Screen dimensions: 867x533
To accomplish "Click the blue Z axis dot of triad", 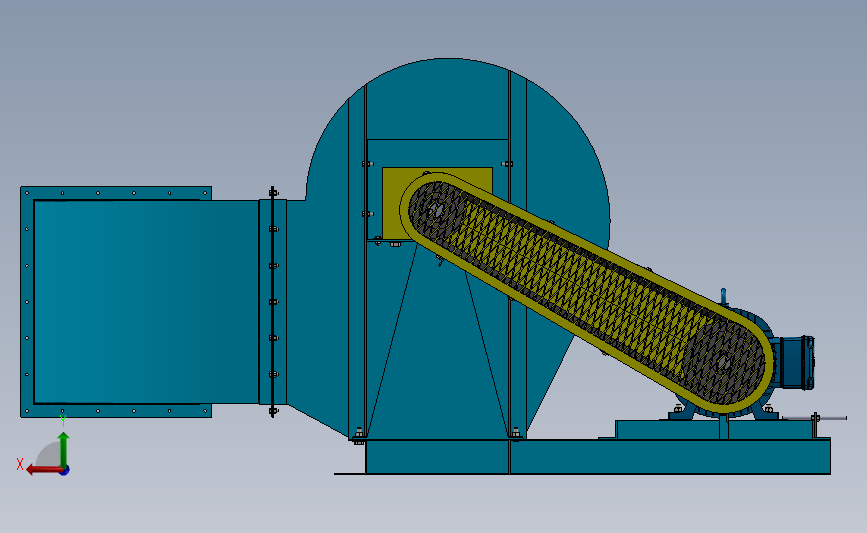I will (x=64, y=471).
